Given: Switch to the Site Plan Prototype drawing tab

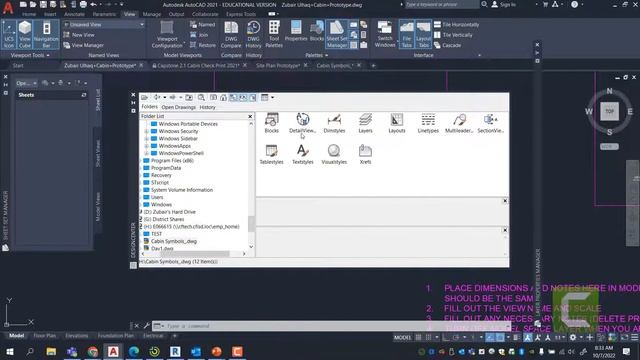Looking at the screenshot, I should (278, 65).
